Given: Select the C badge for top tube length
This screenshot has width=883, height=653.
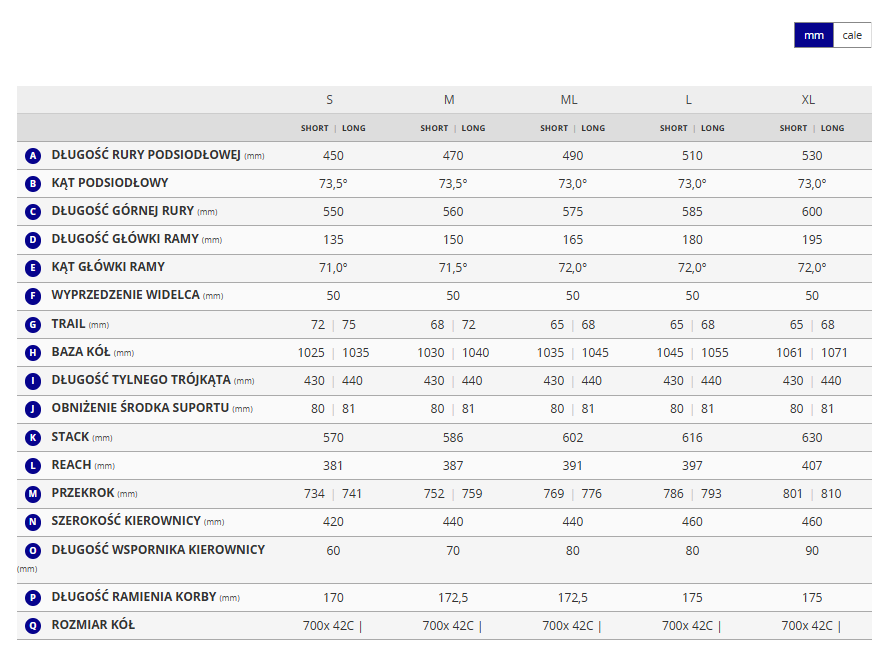Looking at the screenshot, I should pos(33,212).
